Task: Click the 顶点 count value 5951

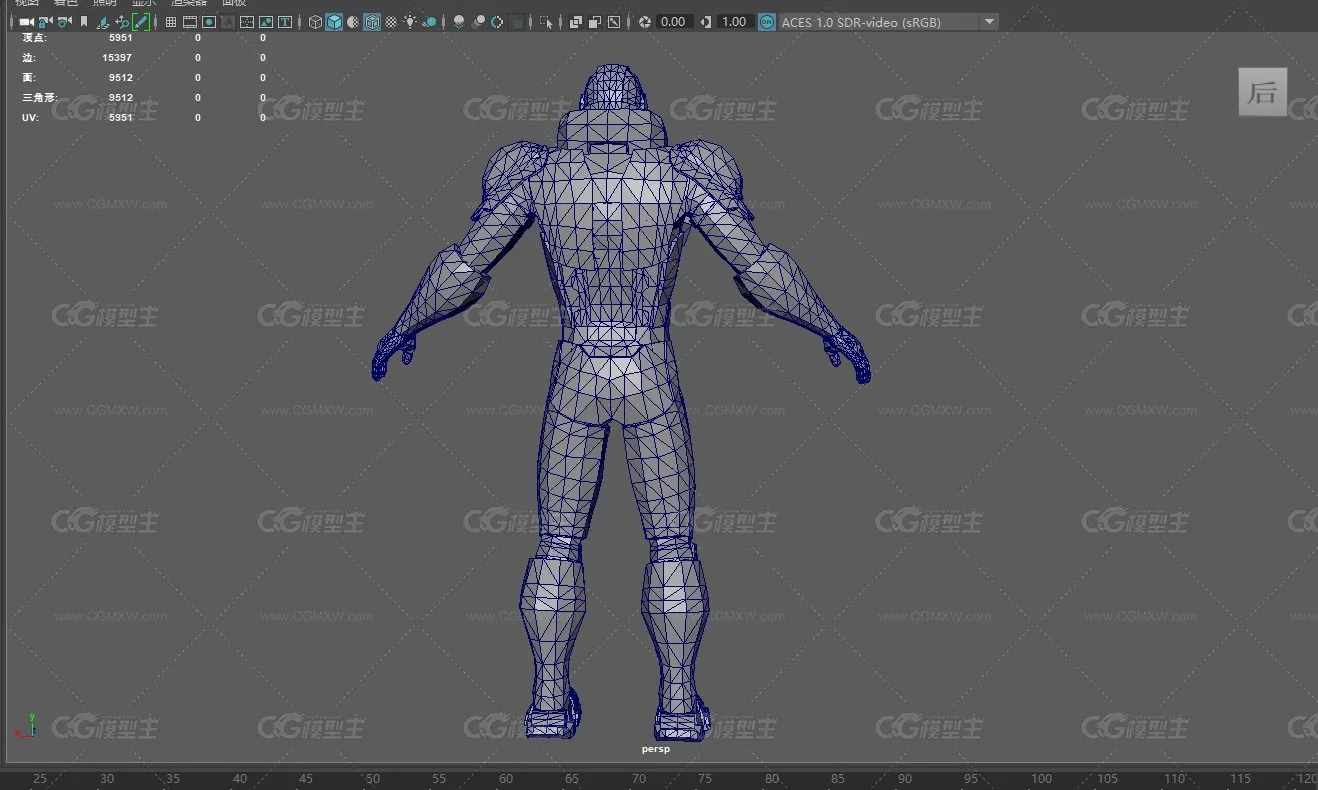Action: pos(120,37)
